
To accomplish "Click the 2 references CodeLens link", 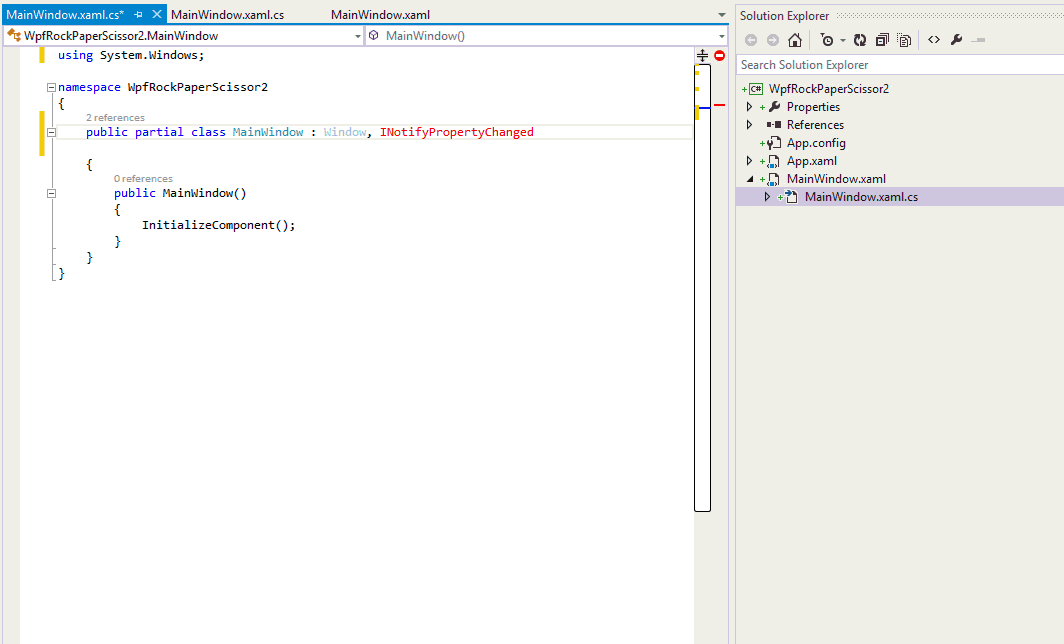I will (x=115, y=117).
